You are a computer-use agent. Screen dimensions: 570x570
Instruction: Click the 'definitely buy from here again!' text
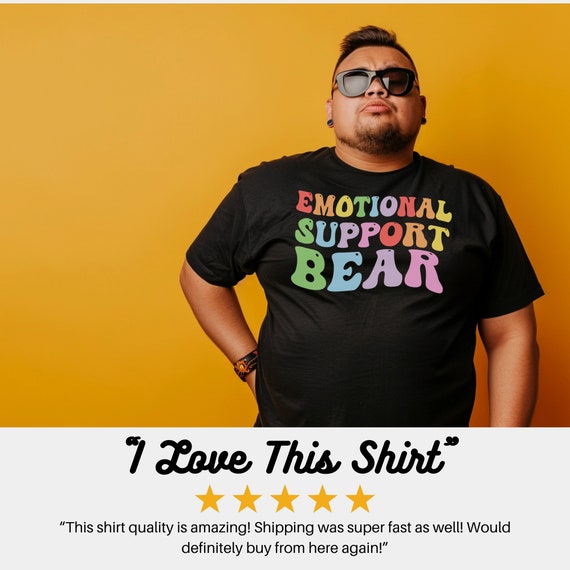coord(285,547)
